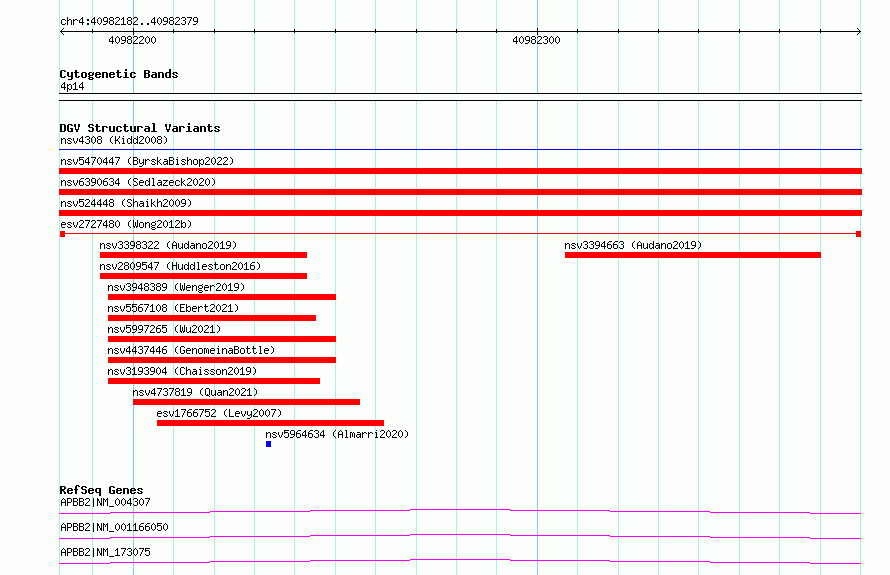Viewport: 890px width, 575px height.
Task: Click the nsv2809547 red variant bar
Action: [203, 276]
